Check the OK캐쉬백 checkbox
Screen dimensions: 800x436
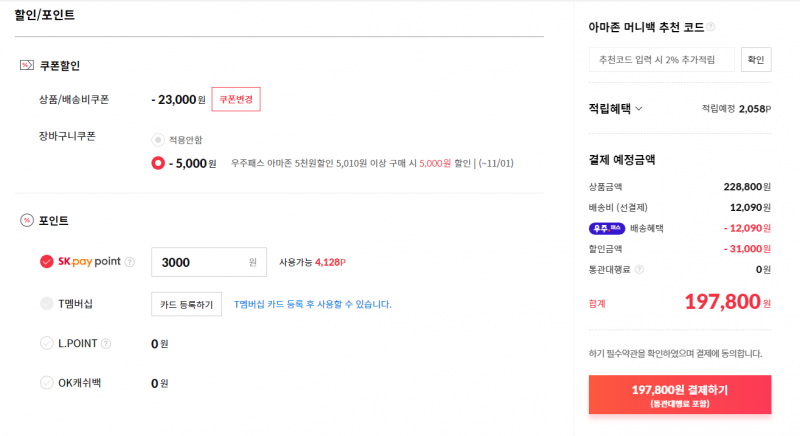click(x=46, y=382)
